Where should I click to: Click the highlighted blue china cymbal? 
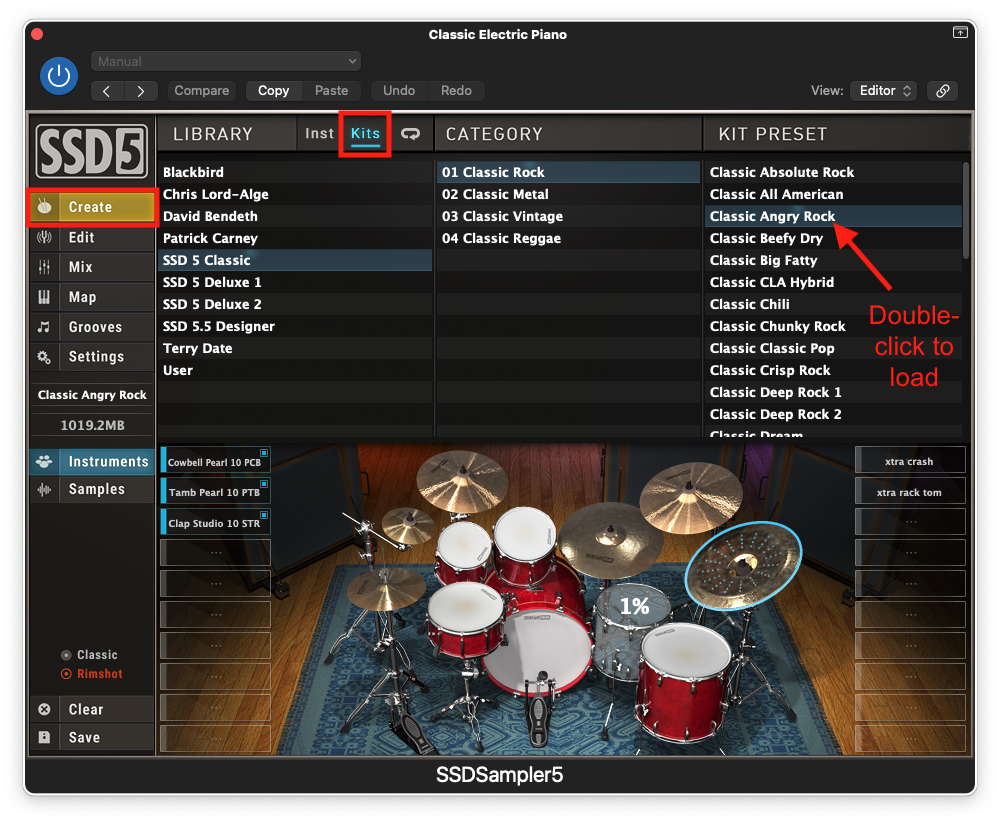(743, 564)
